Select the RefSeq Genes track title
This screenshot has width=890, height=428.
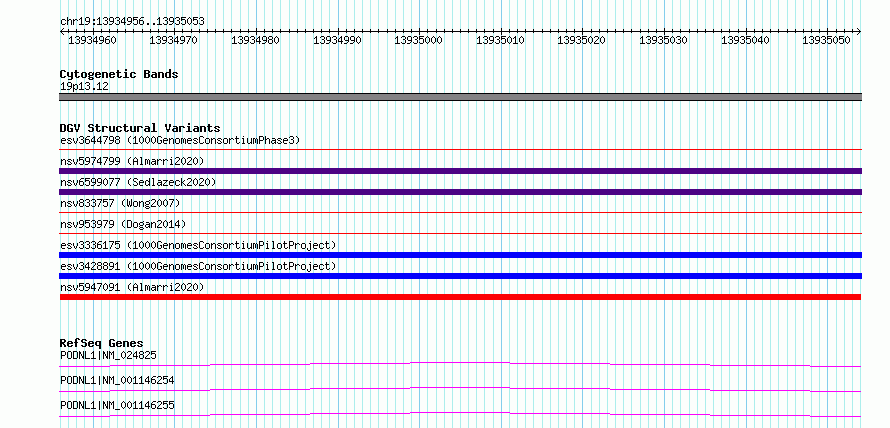[101, 343]
